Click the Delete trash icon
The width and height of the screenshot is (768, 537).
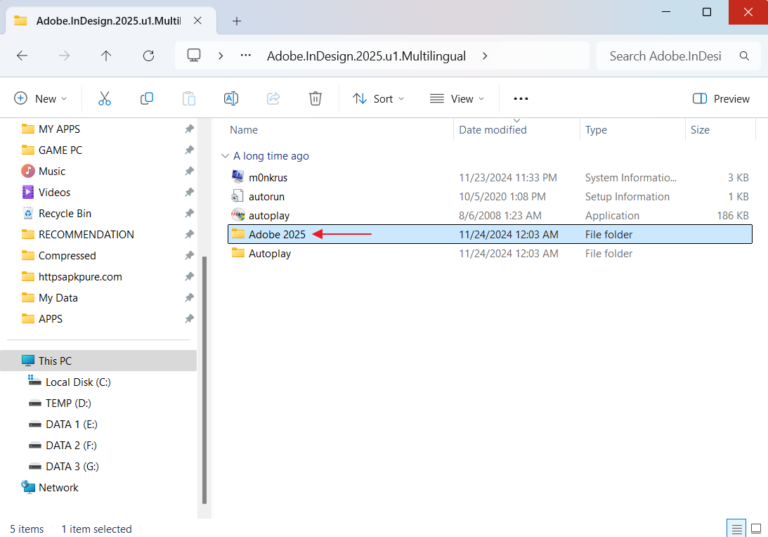pos(315,99)
